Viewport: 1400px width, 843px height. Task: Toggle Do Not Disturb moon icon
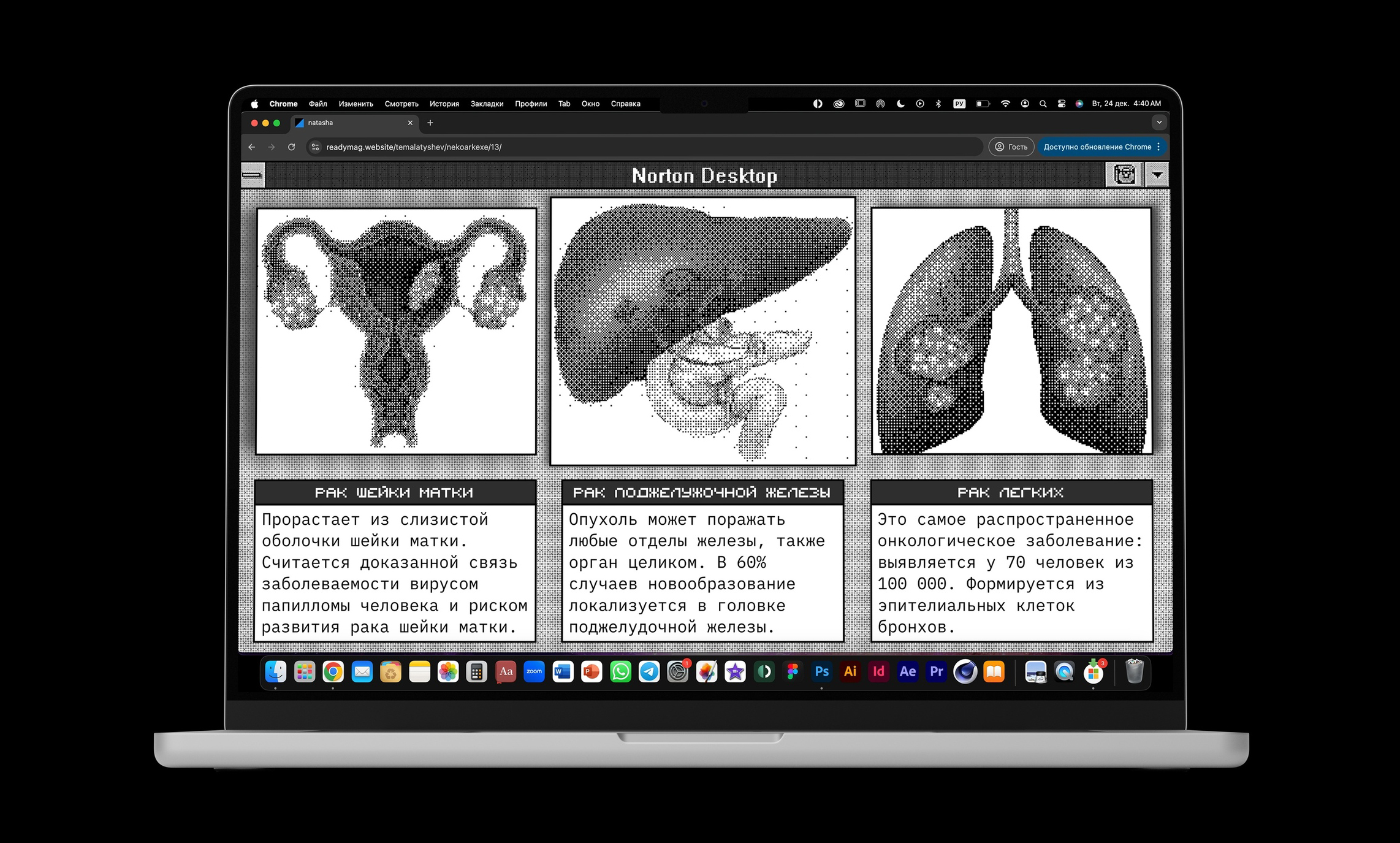pyautogui.click(x=900, y=104)
